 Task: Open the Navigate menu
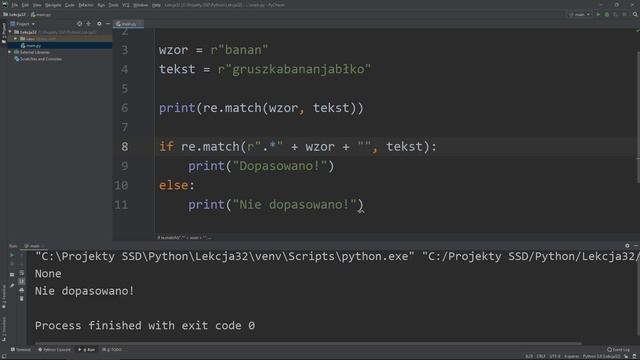coord(53,5)
